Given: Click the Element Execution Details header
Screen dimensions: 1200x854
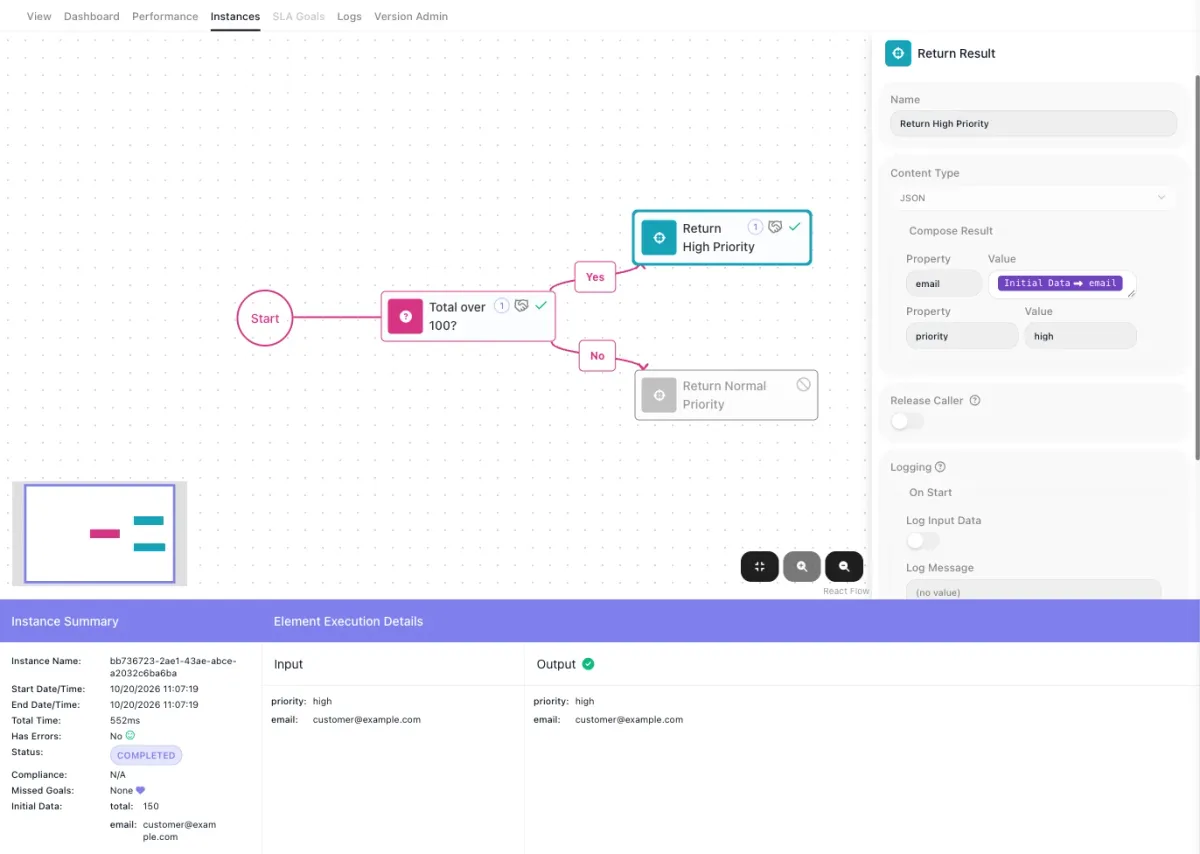Looking at the screenshot, I should pyautogui.click(x=348, y=621).
